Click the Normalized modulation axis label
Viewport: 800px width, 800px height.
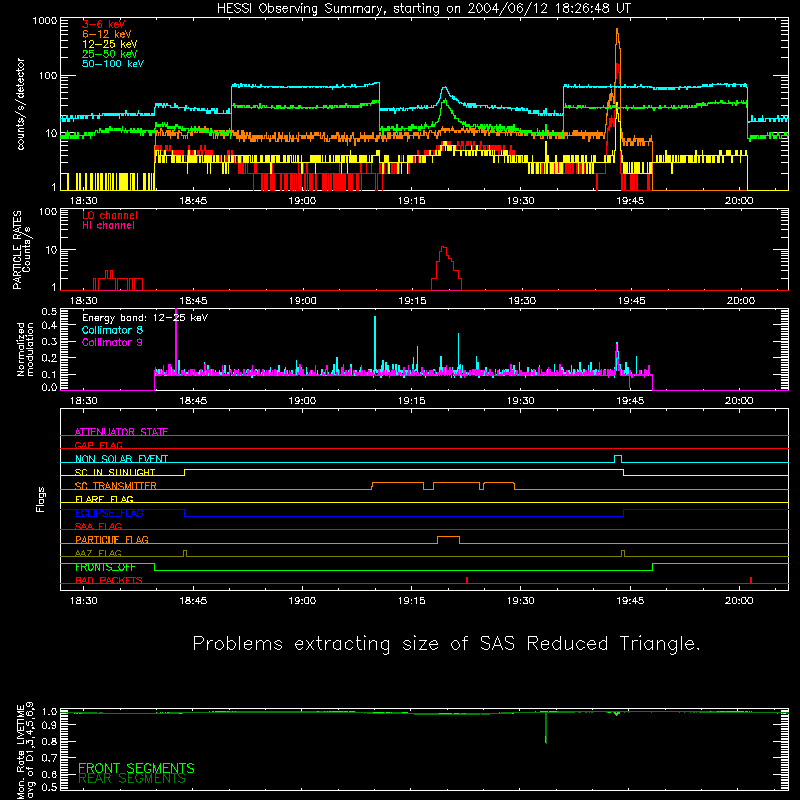click(24, 349)
